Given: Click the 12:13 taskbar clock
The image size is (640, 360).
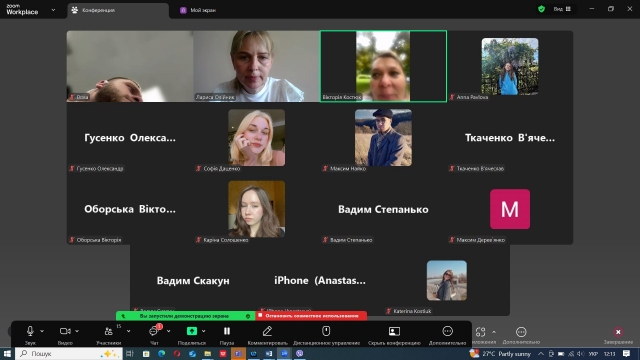Looking at the screenshot, I should [x=609, y=353].
